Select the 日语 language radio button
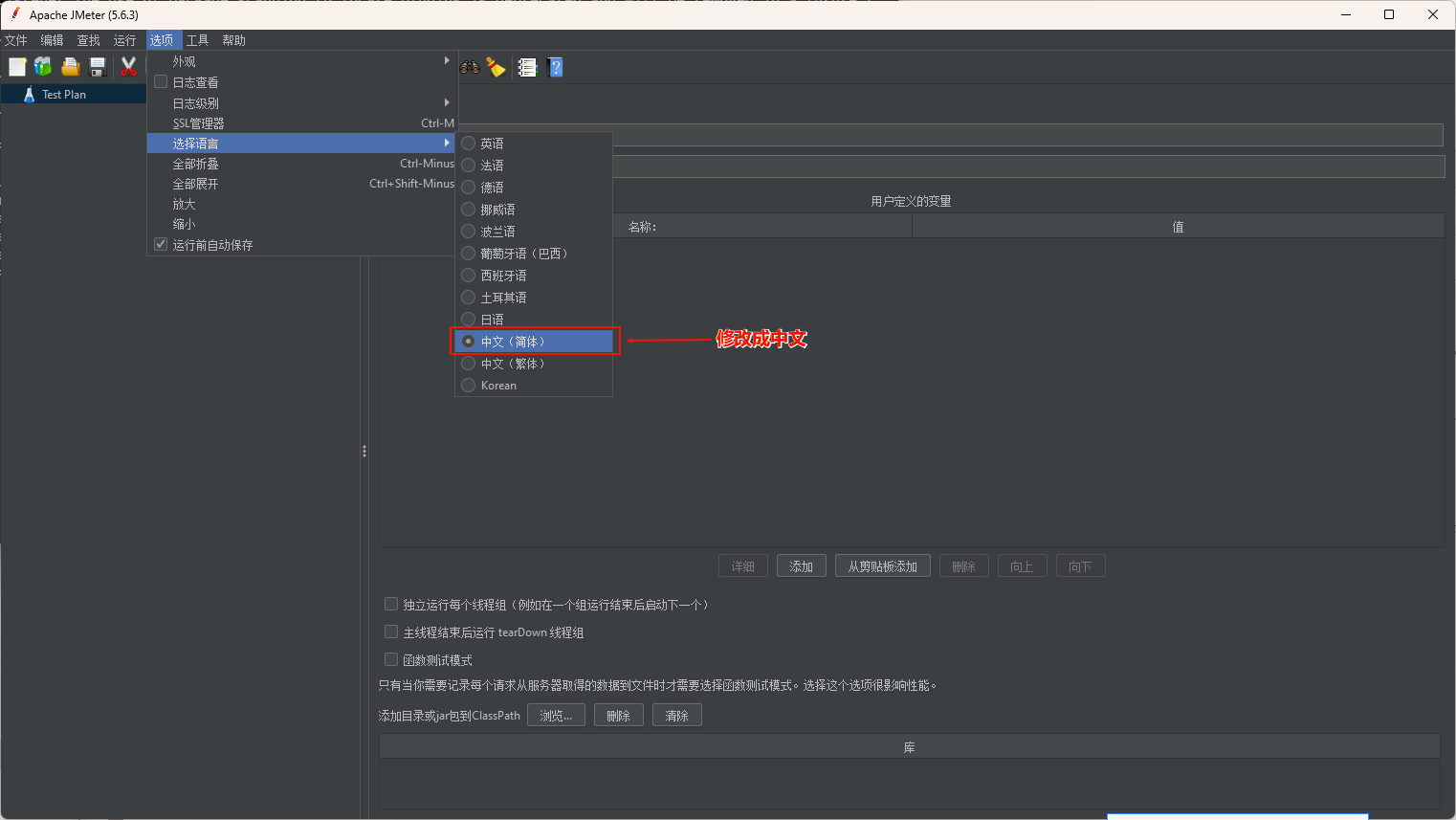 (469, 320)
